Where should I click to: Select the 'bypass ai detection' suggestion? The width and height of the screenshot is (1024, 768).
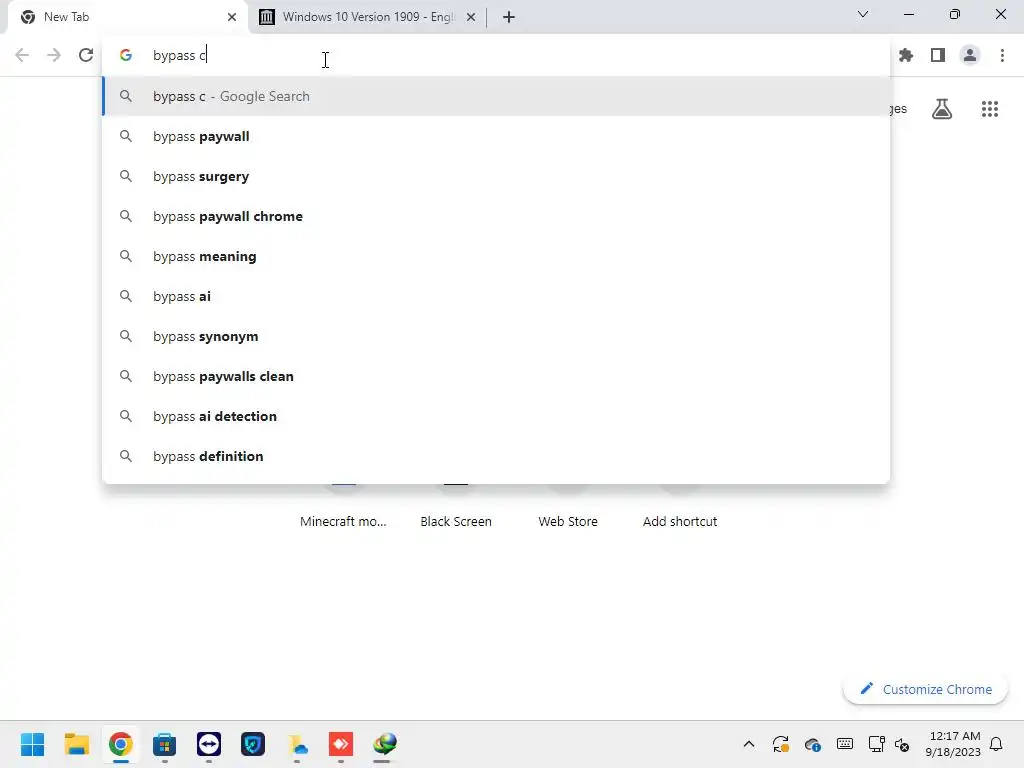(x=496, y=416)
